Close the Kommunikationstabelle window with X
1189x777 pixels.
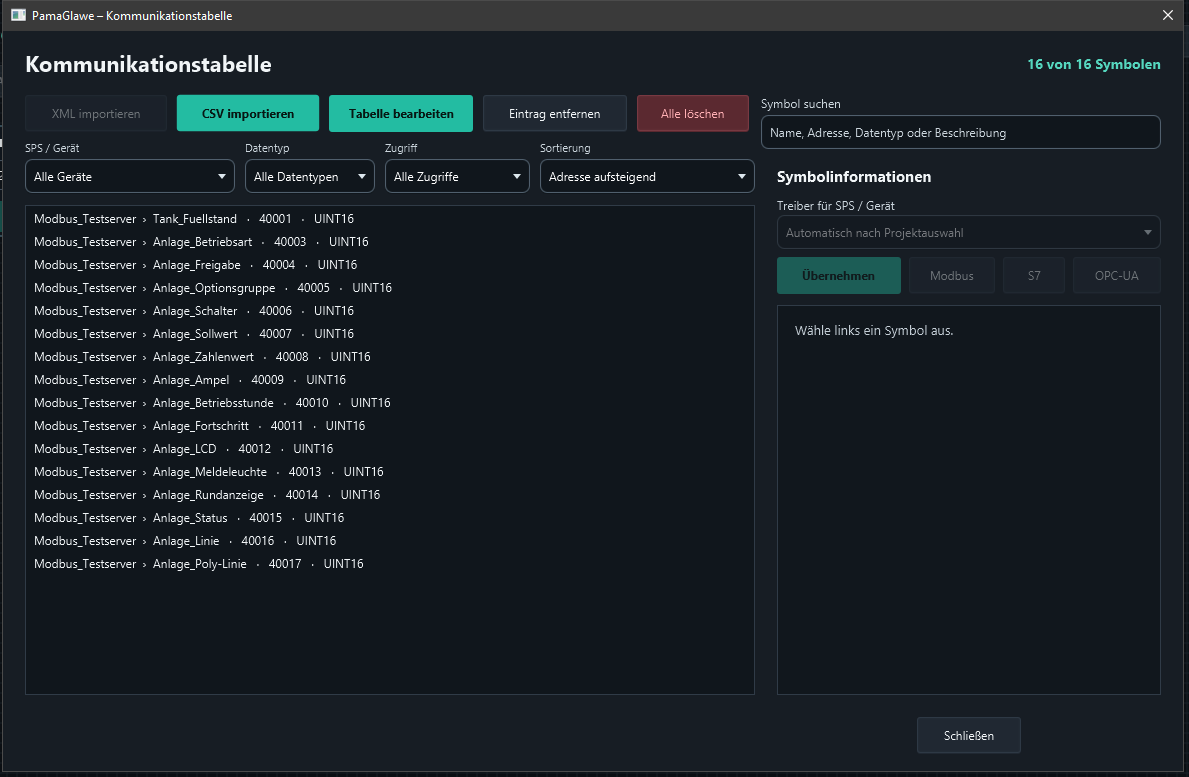coord(1168,15)
